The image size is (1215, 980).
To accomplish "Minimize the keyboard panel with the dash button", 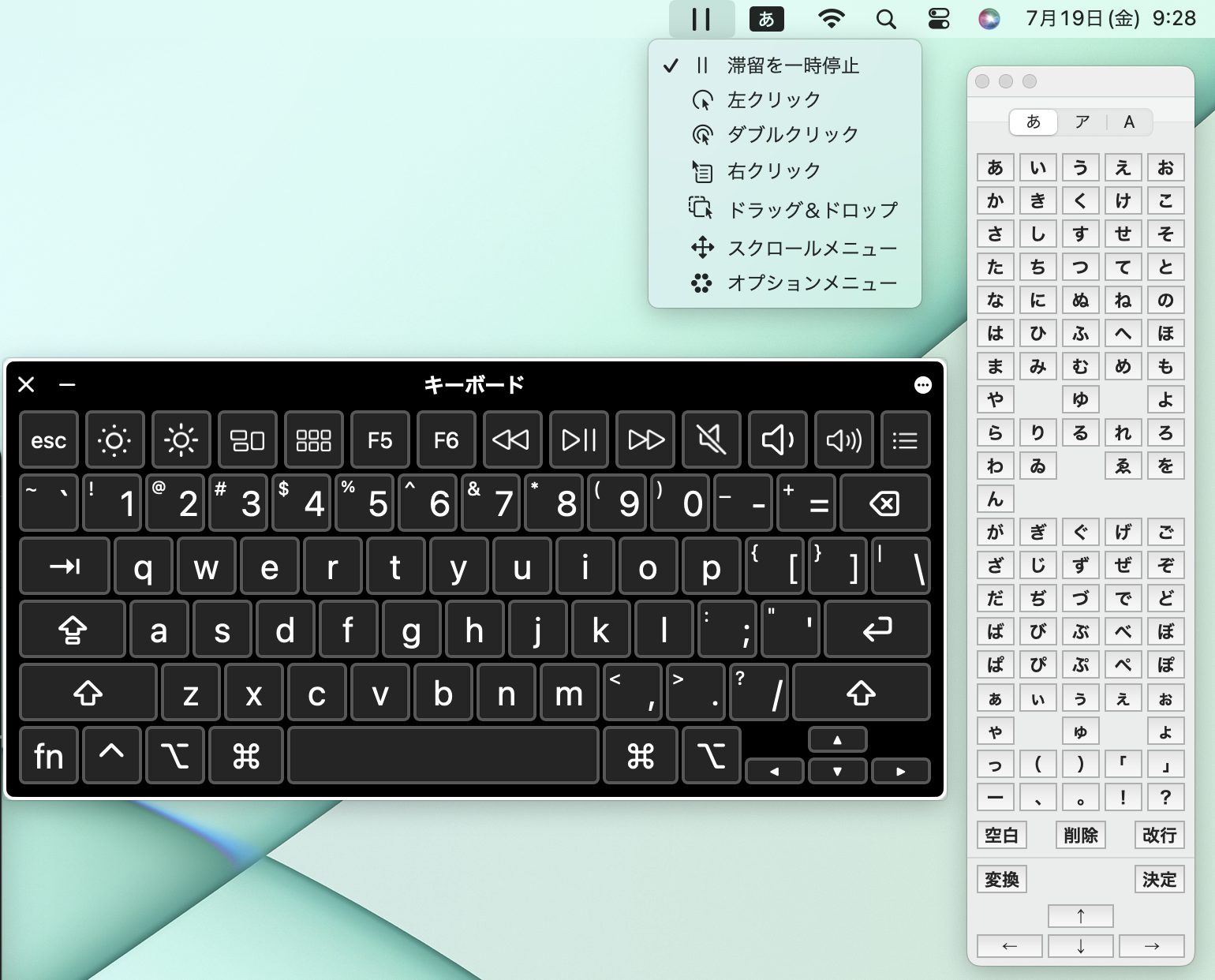I will point(68,385).
